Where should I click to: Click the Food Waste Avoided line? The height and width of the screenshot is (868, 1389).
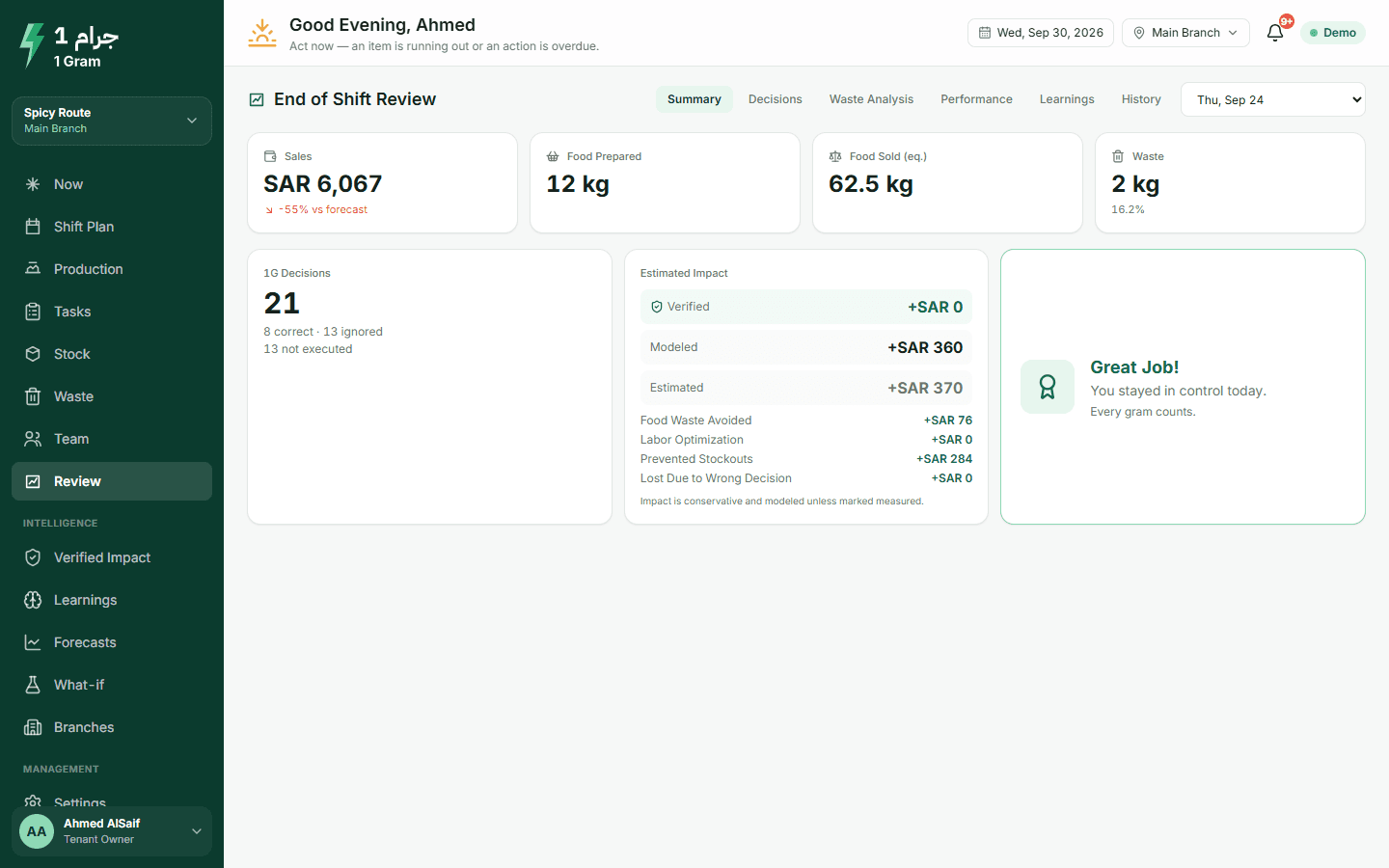(x=806, y=420)
